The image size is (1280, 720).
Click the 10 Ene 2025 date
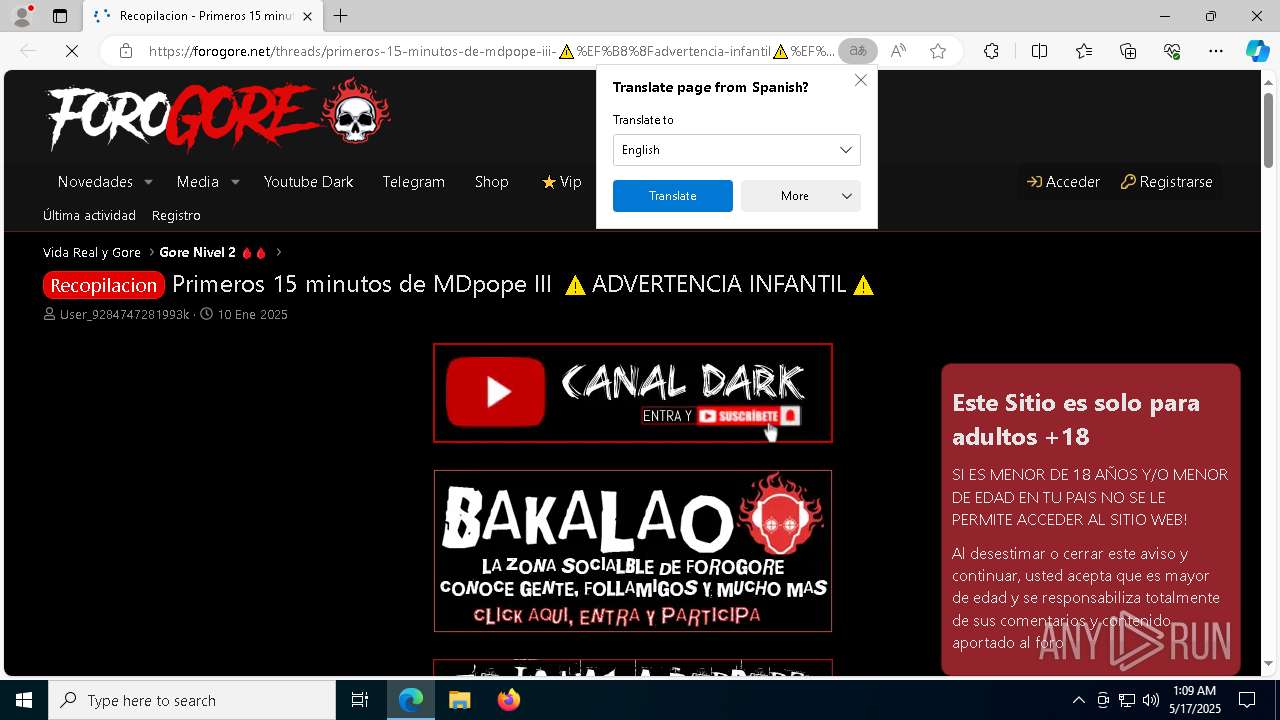[x=252, y=314]
